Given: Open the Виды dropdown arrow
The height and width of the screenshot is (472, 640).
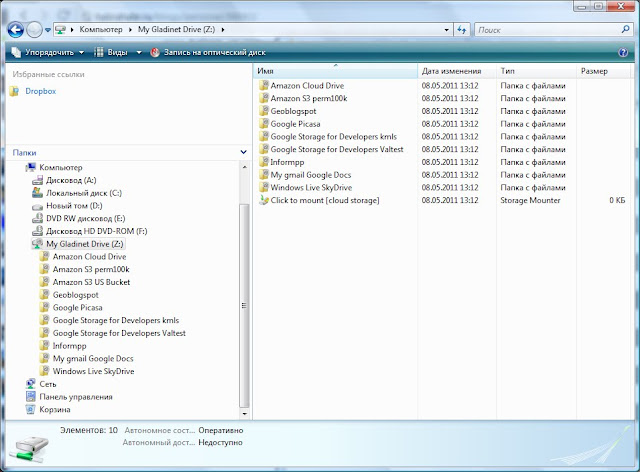Looking at the screenshot, I should coord(139,52).
